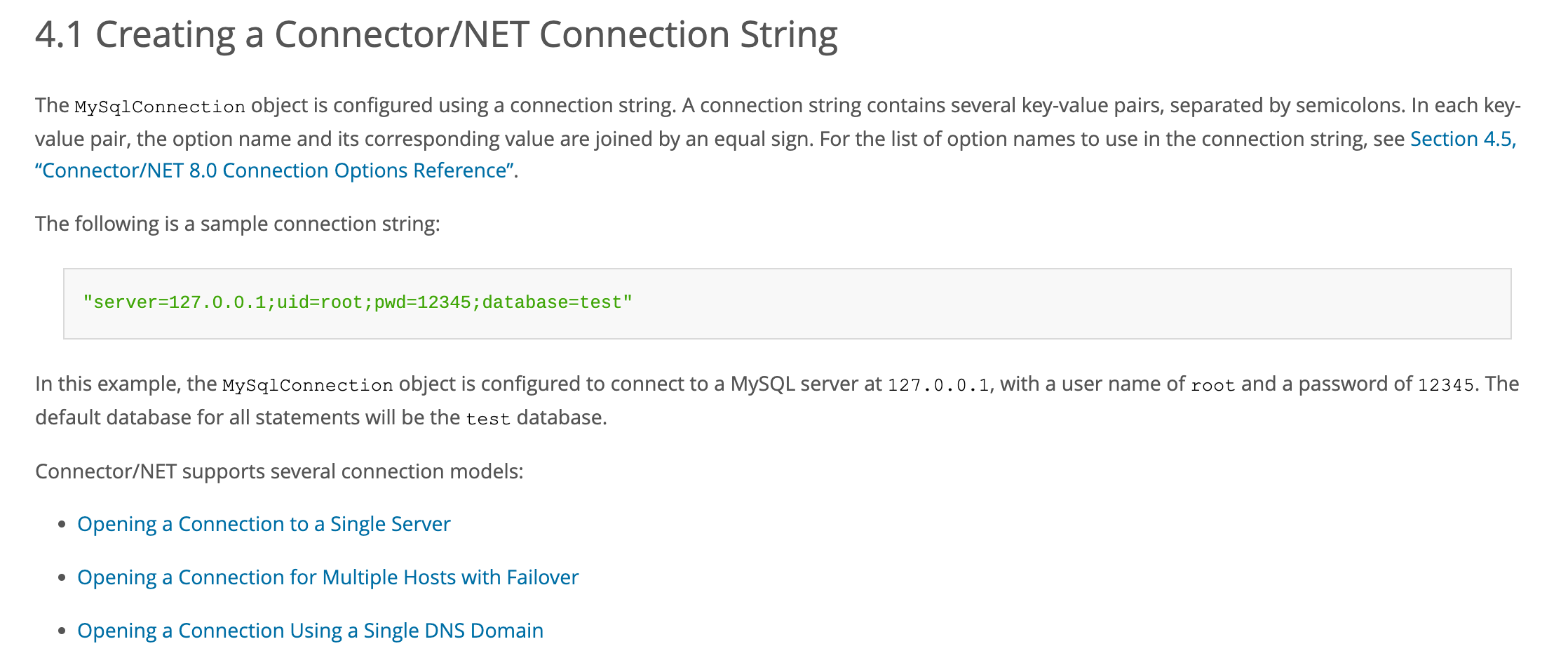This screenshot has width=1568, height=665.
Task: Click the inline "root" user name text
Action: click(x=1212, y=385)
